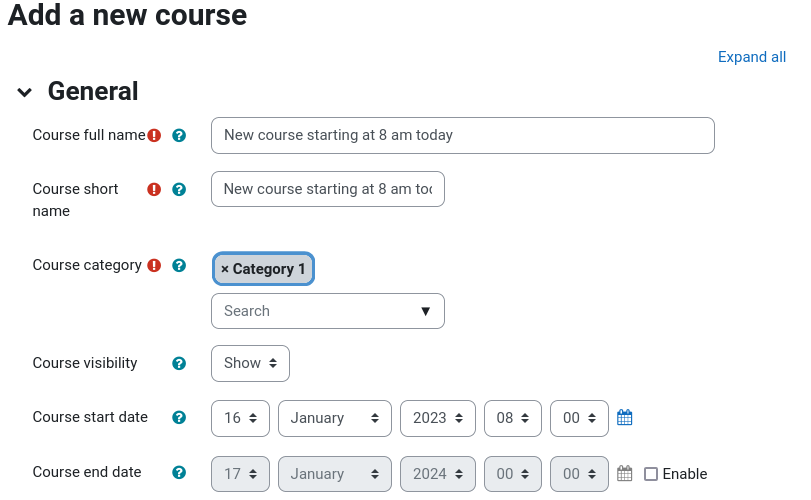Open the Course visibility Show dropdown
811x500 pixels.
[250, 363]
